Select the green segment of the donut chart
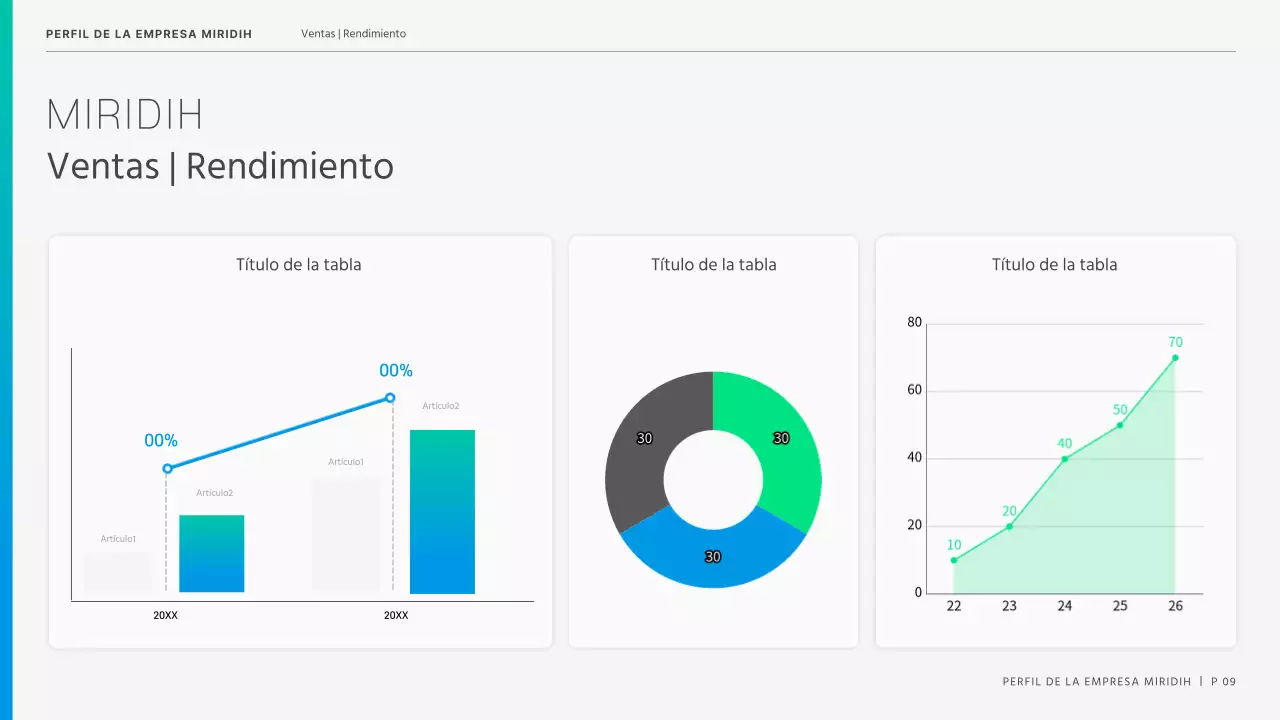The height and width of the screenshot is (720, 1280). point(780,440)
